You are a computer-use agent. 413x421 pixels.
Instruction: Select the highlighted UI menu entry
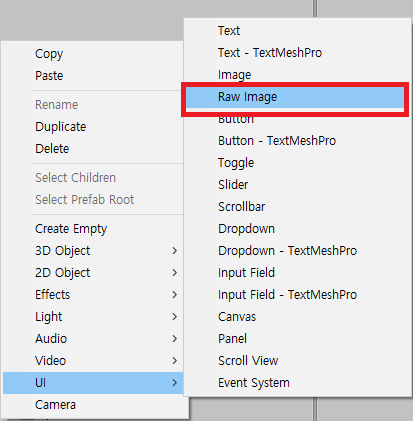pos(93,383)
